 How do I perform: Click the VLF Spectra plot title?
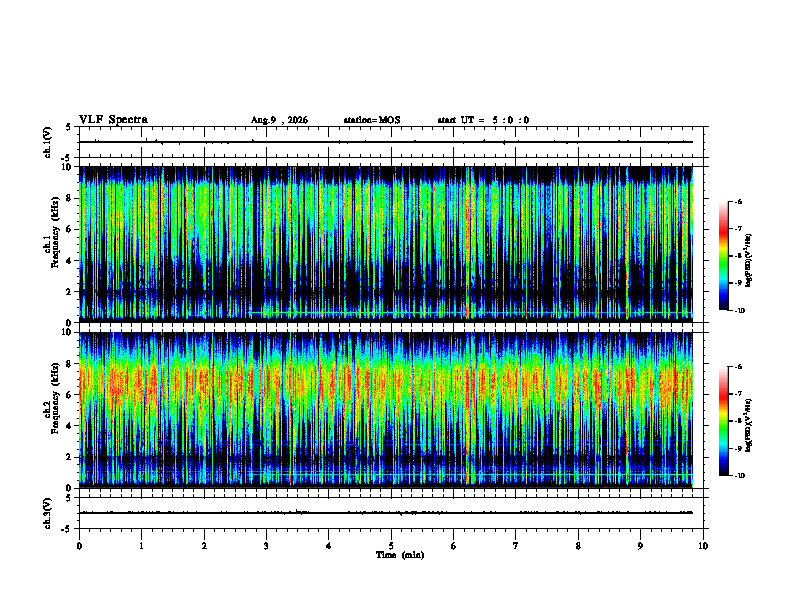(113, 120)
